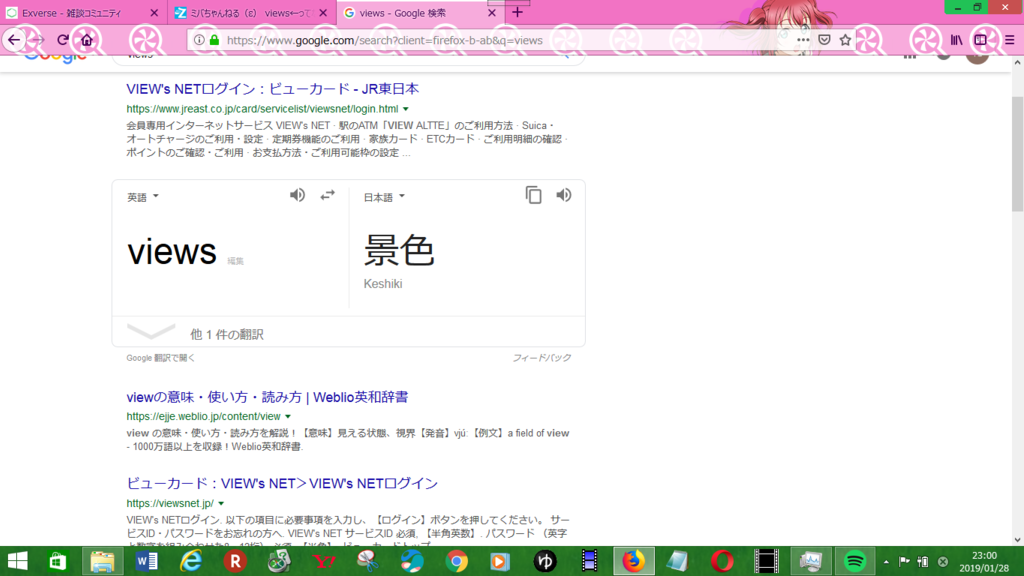Image resolution: width=1024 pixels, height=576 pixels.
Task: Open the Microsoft Store from taskbar
Action: pyautogui.click(x=58, y=561)
